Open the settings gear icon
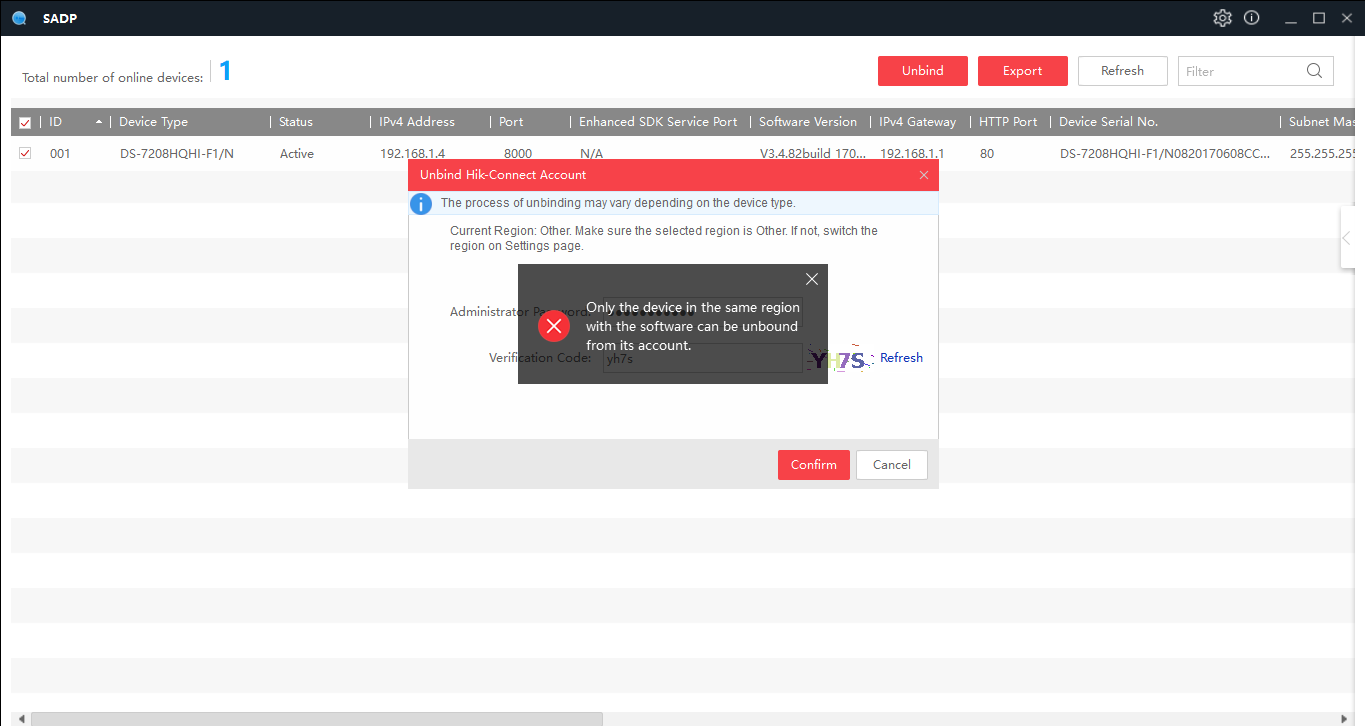The width and height of the screenshot is (1365, 726). point(1222,18)
